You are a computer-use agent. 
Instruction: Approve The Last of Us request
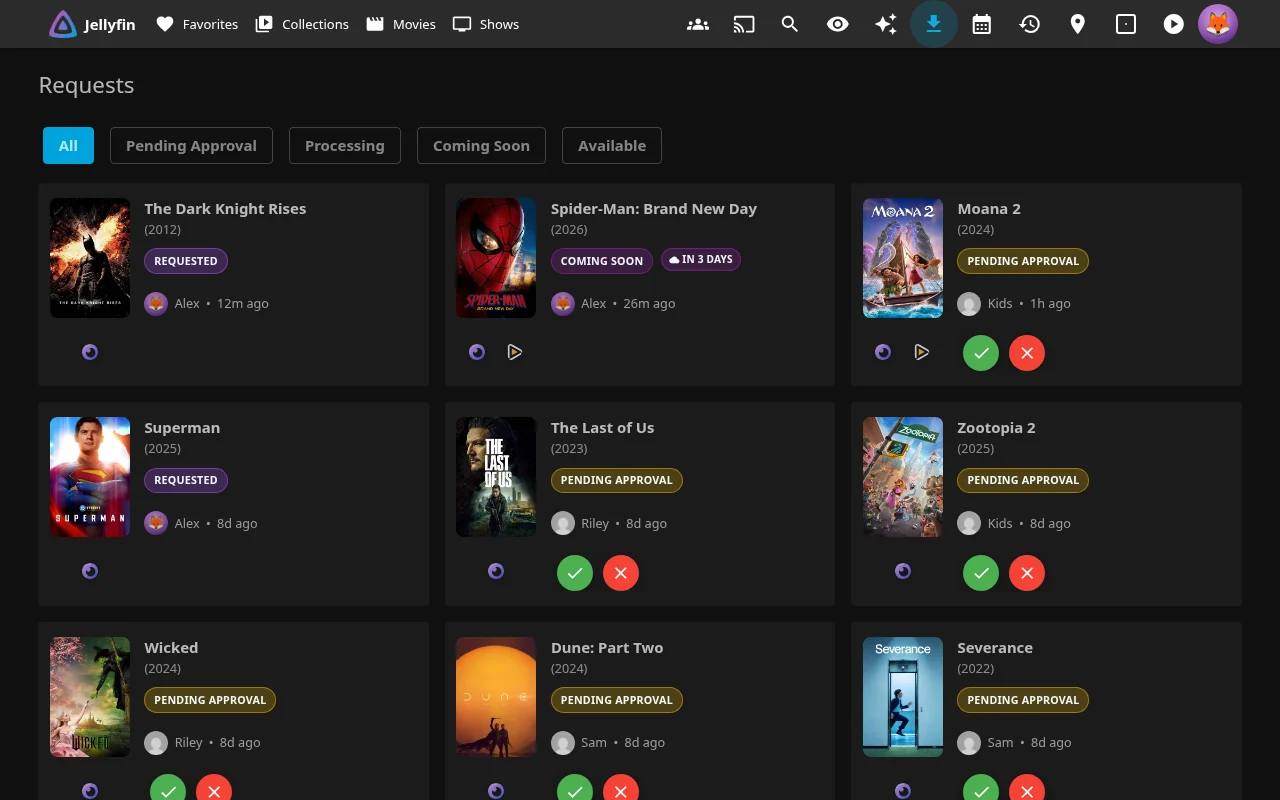[x=575, y=573]
